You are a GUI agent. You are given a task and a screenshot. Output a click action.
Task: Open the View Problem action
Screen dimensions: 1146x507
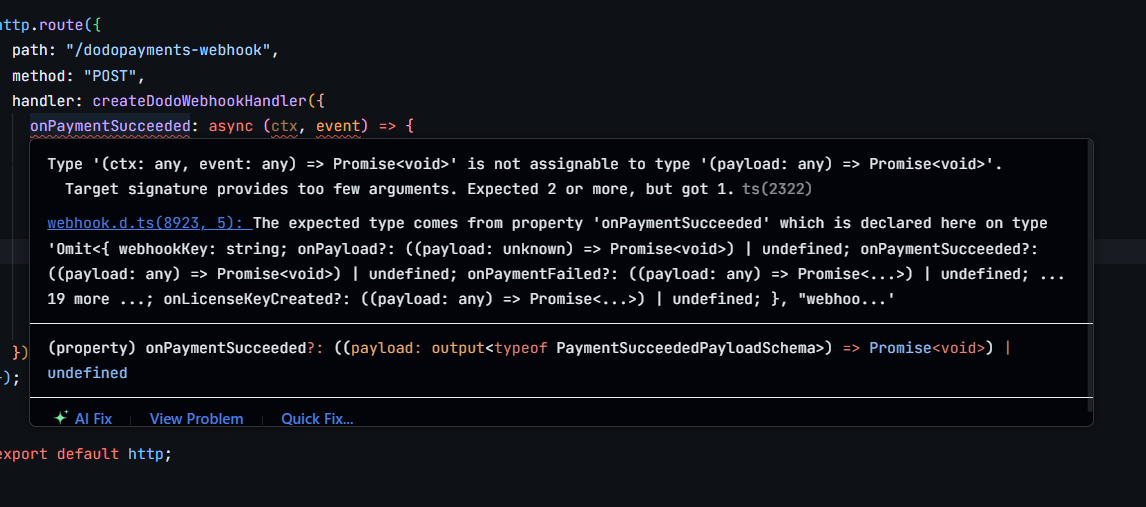[x=196, y=419]
